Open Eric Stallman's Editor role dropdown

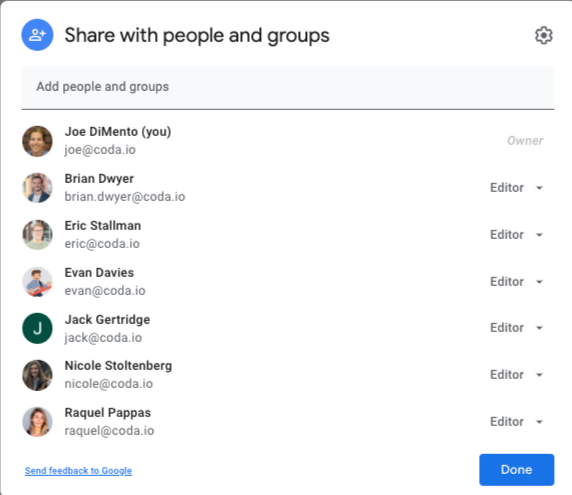[x=517, y=235]
